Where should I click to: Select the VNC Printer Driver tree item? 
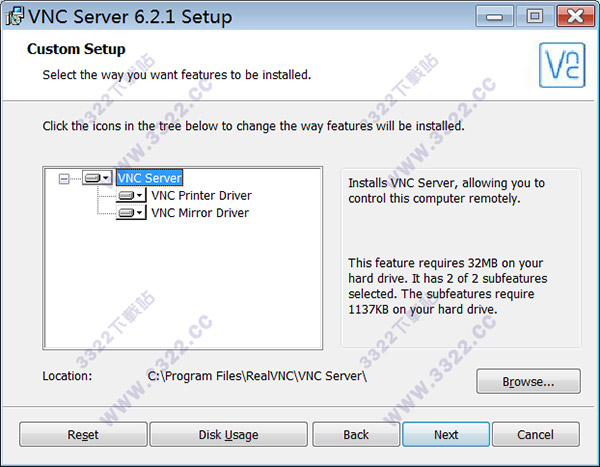tap(201, 196)
